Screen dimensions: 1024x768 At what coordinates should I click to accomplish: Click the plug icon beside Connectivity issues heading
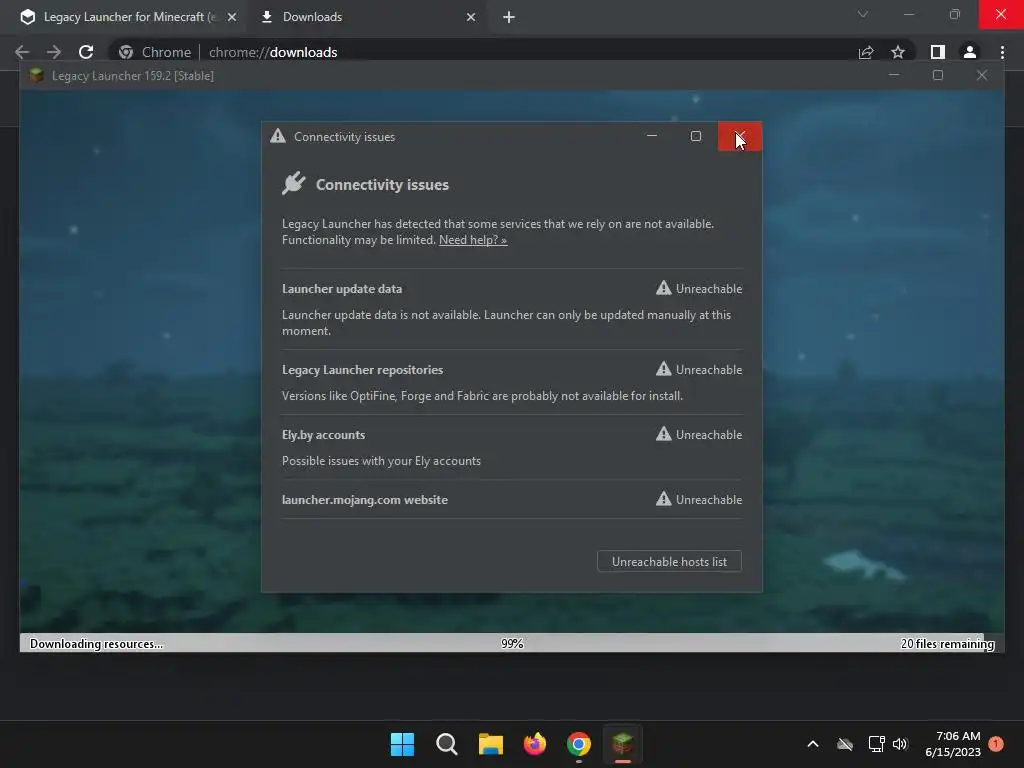(x=293, y=183)
